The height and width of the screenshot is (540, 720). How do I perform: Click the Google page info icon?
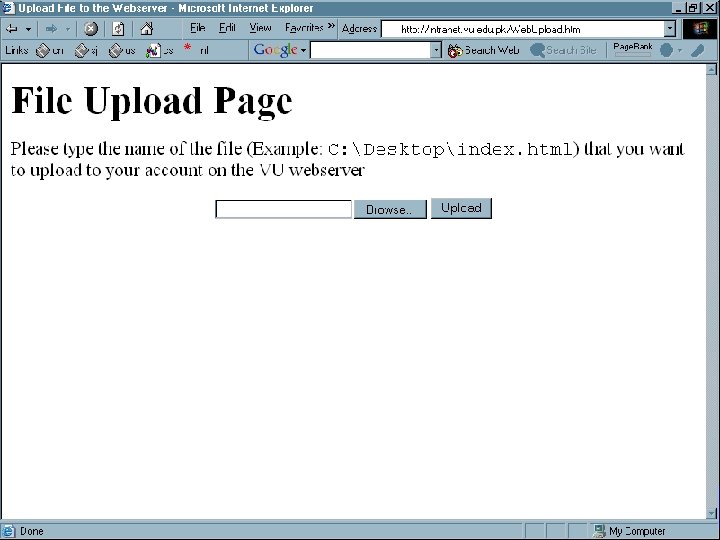pos(666,50)
